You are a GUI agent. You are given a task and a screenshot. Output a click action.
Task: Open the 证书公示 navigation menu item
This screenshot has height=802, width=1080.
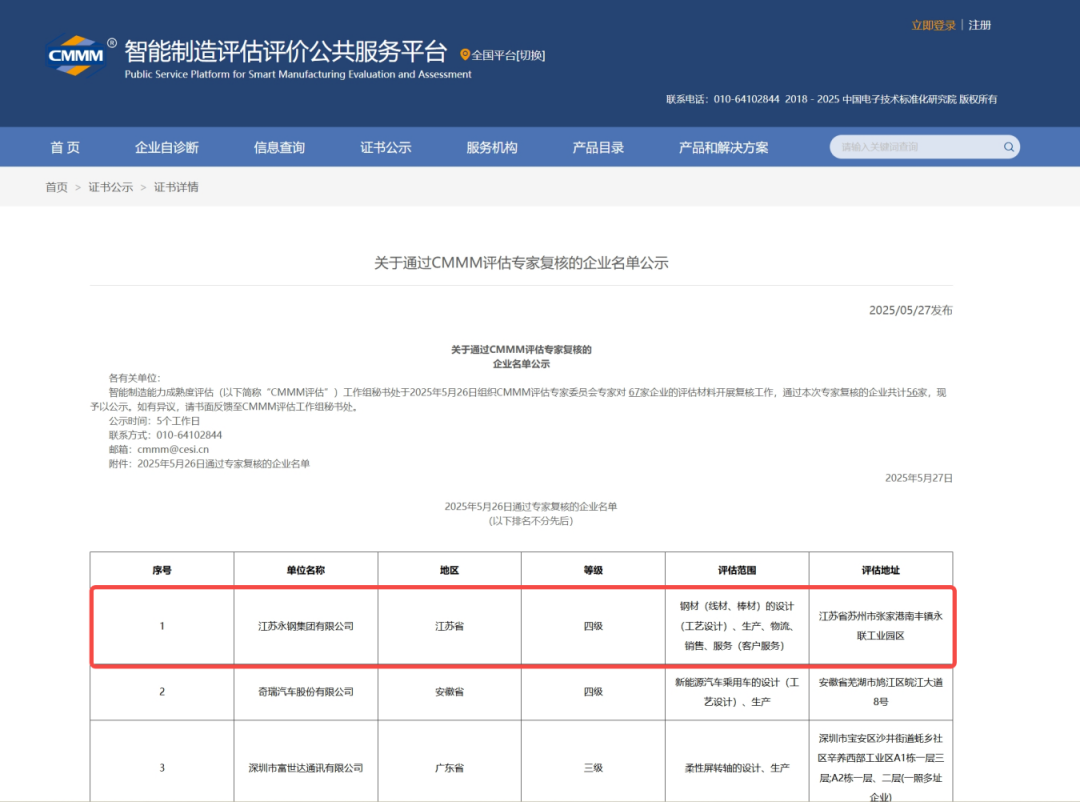click(386, 147)
